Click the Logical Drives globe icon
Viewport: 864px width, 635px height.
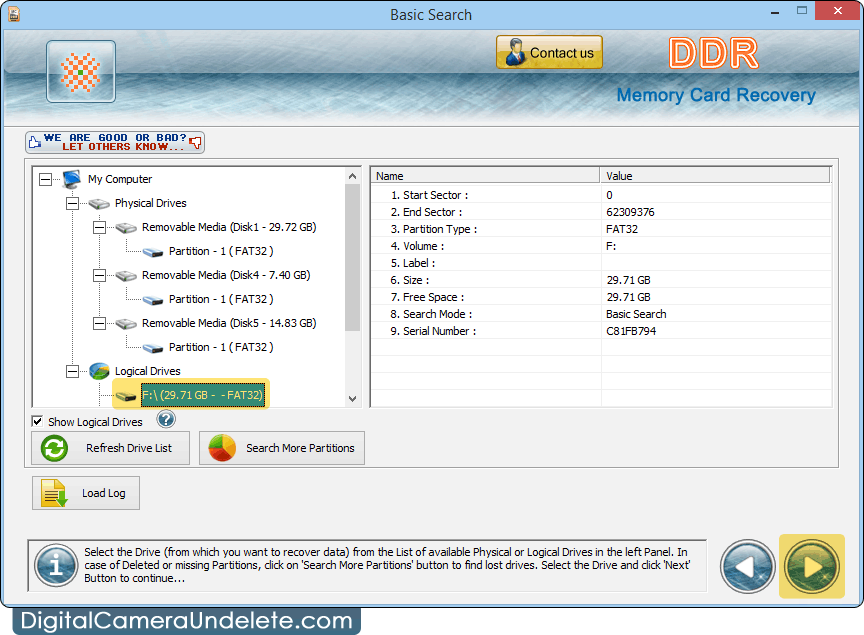pyautogui.click(x=99, y=371)
